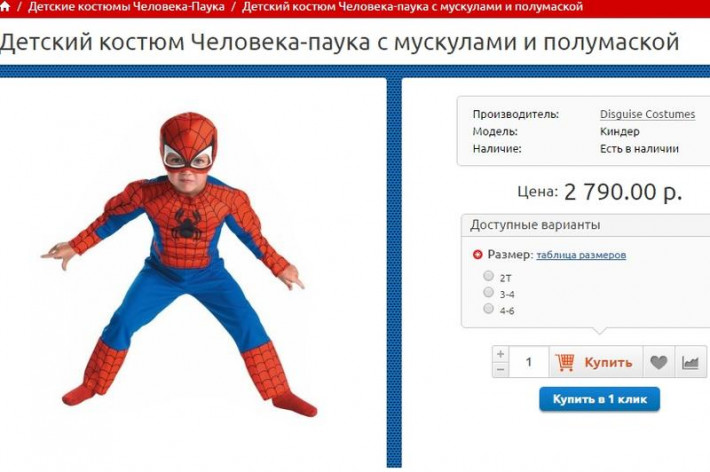Click the red required marker beside Размер
Screen dimensions: 710x472
pyautogui.click(x=477, y=255)
